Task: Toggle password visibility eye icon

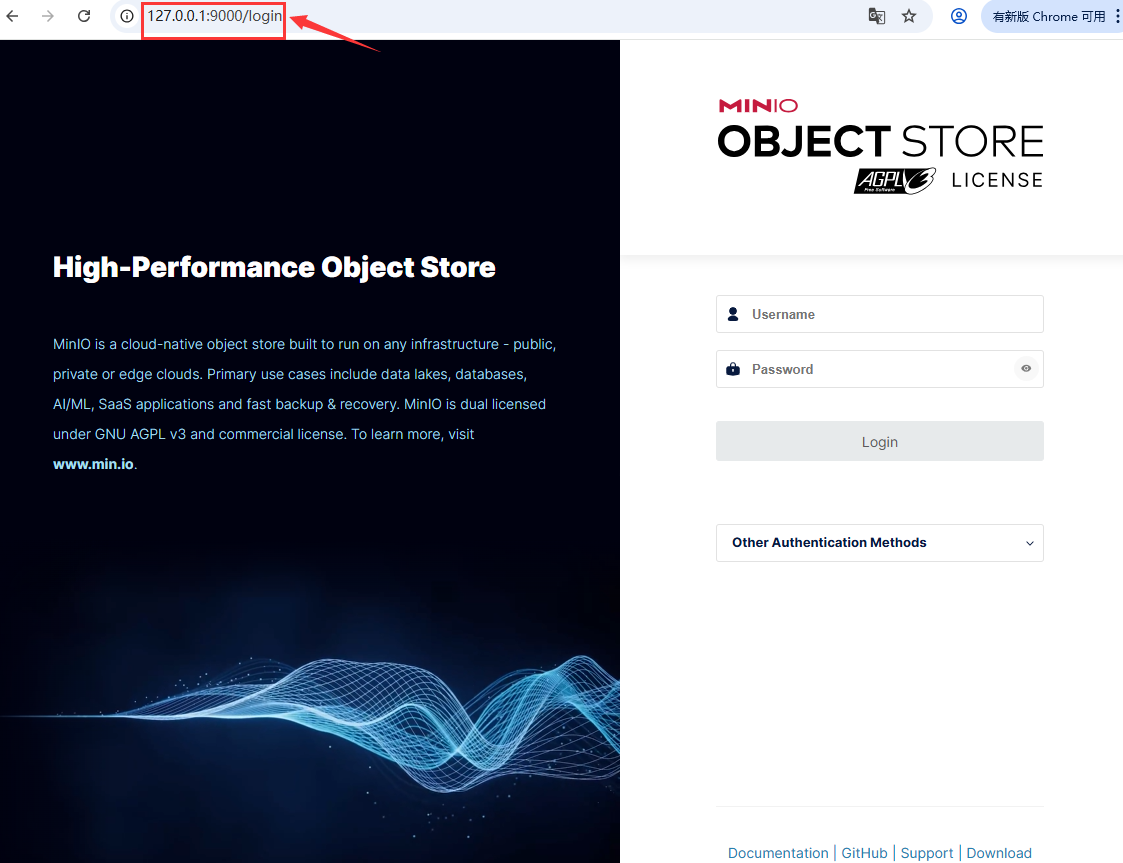Action: tap(1026, 368)
